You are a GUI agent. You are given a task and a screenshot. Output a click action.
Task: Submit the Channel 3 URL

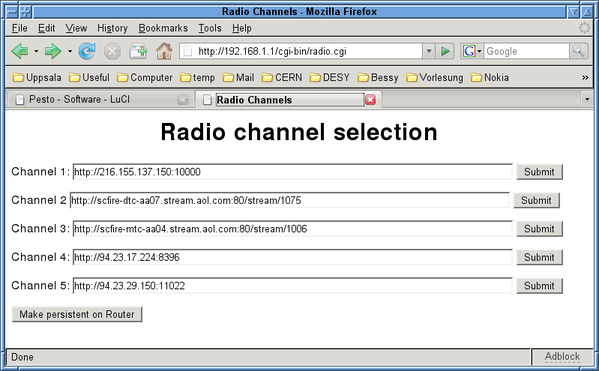click(539, 229)
